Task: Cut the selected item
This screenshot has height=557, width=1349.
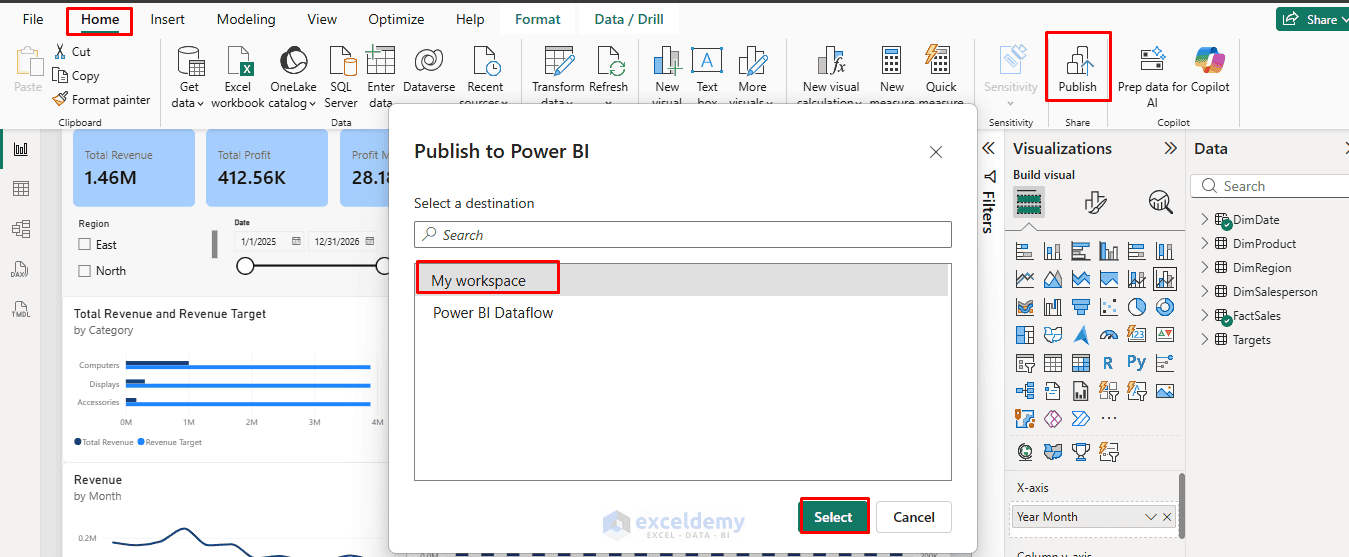Action: click(72, 51)
